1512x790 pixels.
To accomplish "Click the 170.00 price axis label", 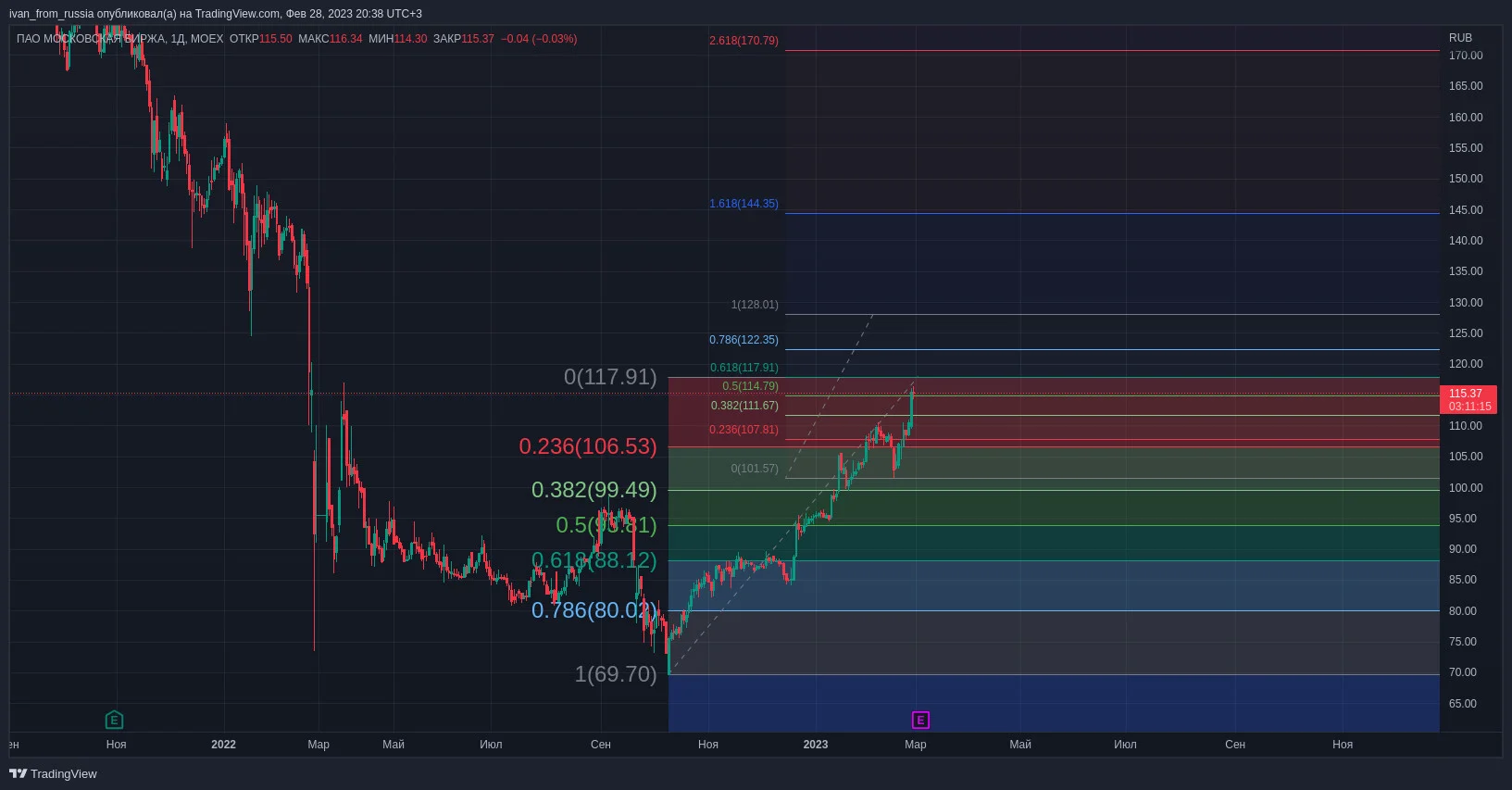I will pyautogui.click(x=1466, y=56).
